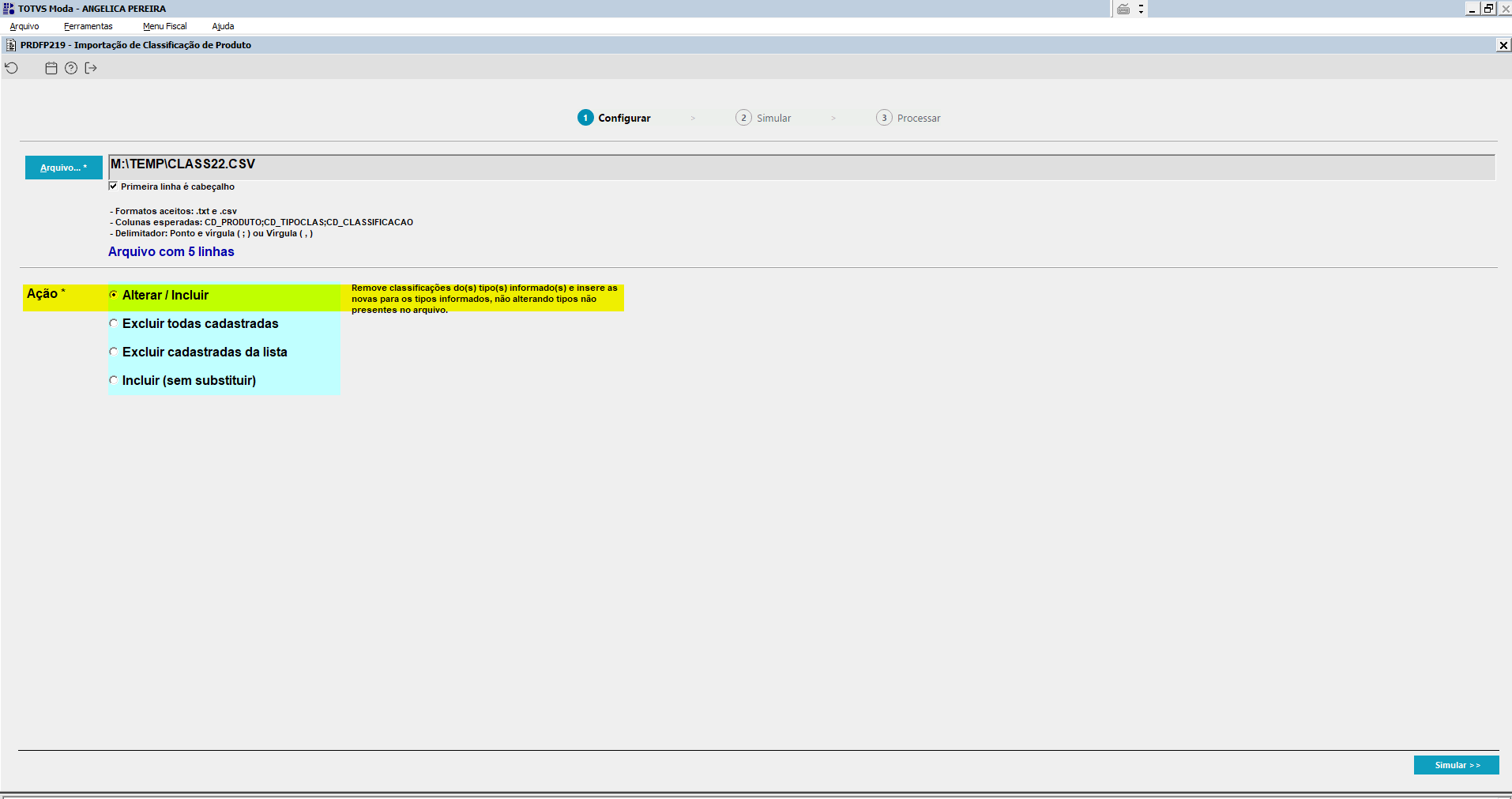Click the 'Colunas esperadas' hint line
1512x799 pixels.
point(261,222)
